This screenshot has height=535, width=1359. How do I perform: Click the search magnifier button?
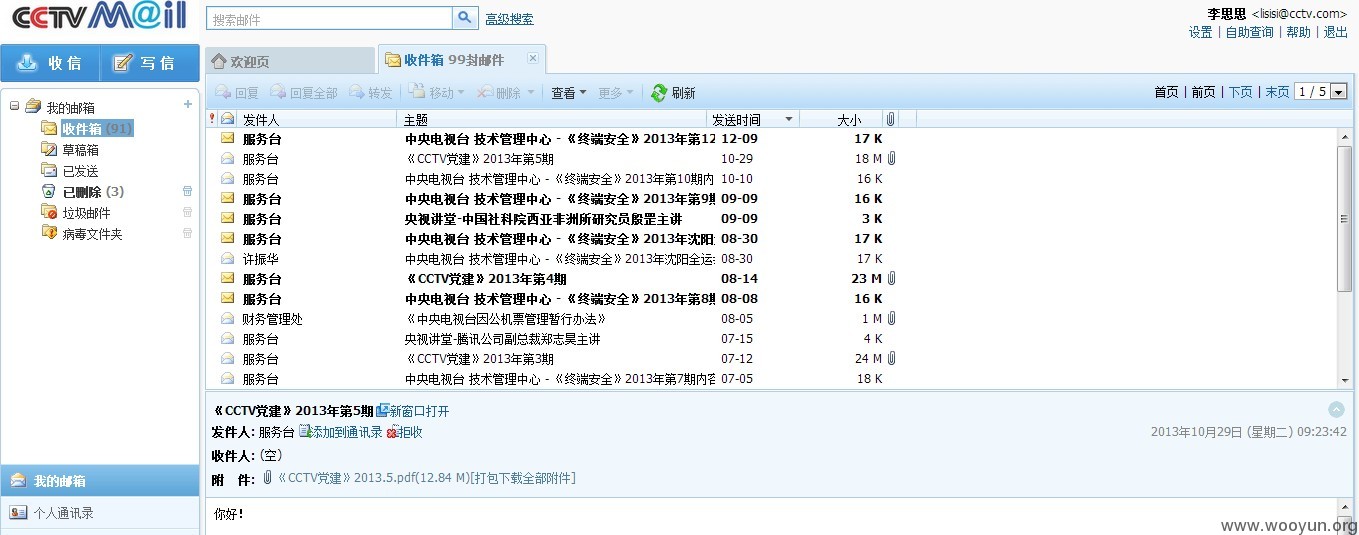coord(465,18)
